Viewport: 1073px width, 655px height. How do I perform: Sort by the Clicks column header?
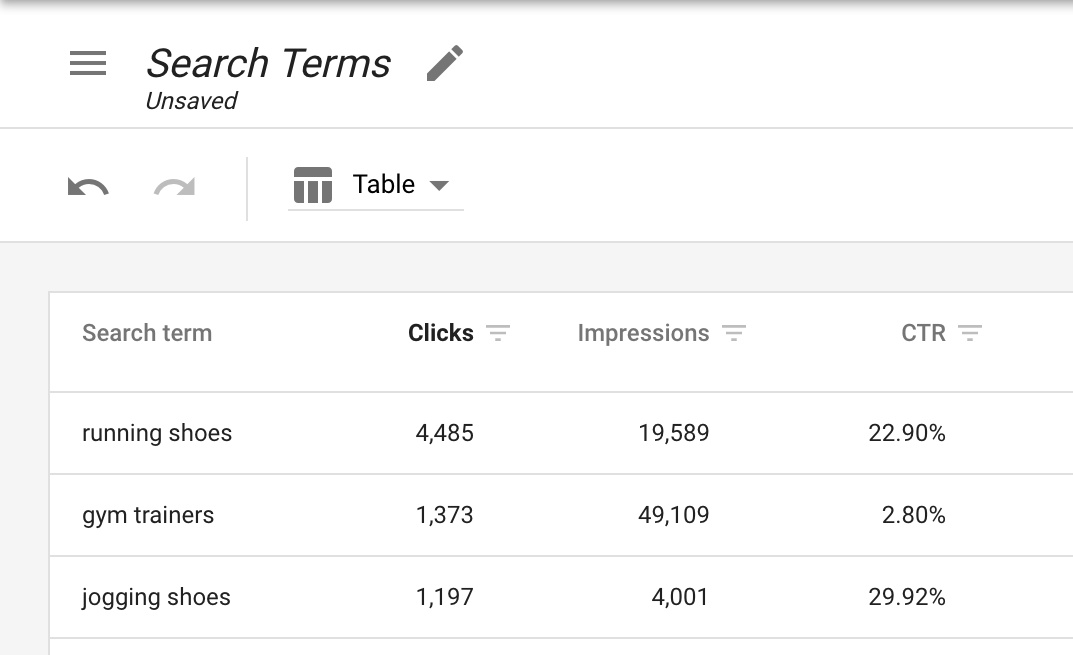441,333
